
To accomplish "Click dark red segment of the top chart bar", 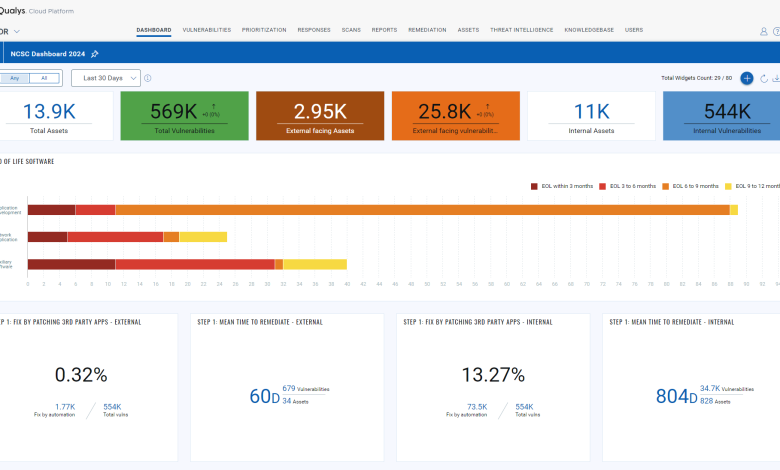I will pyautogui.click(x=52, y=210).
